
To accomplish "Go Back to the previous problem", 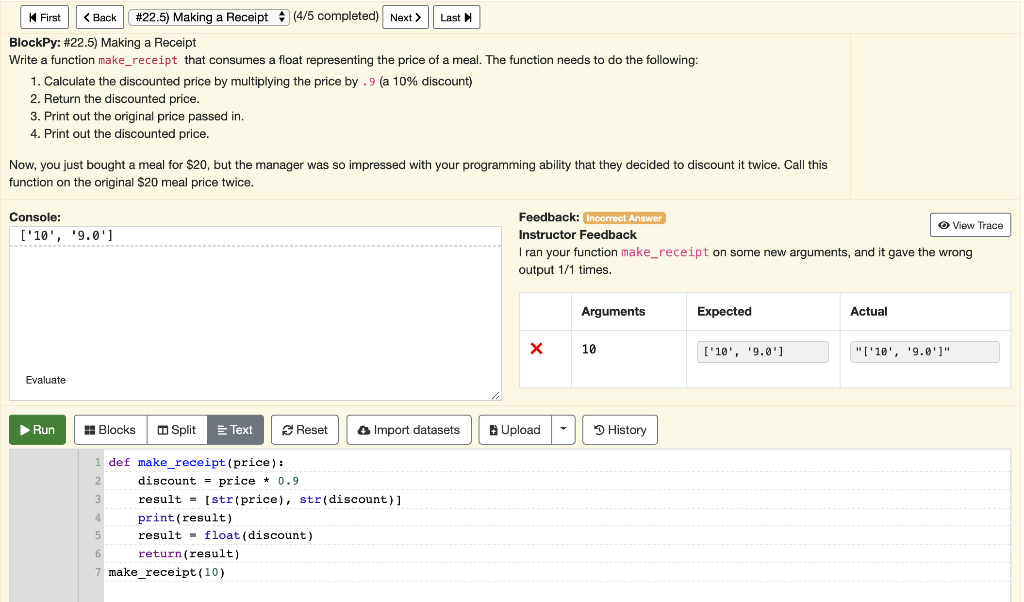I will (100, 18).
